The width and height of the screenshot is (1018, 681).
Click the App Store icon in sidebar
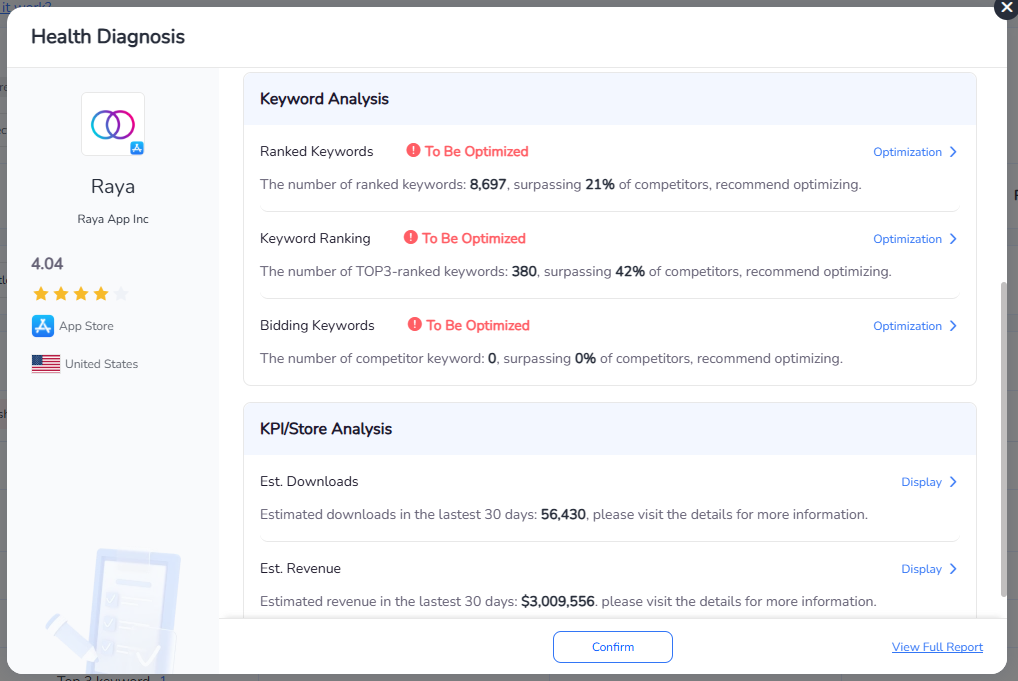[43, 326]
